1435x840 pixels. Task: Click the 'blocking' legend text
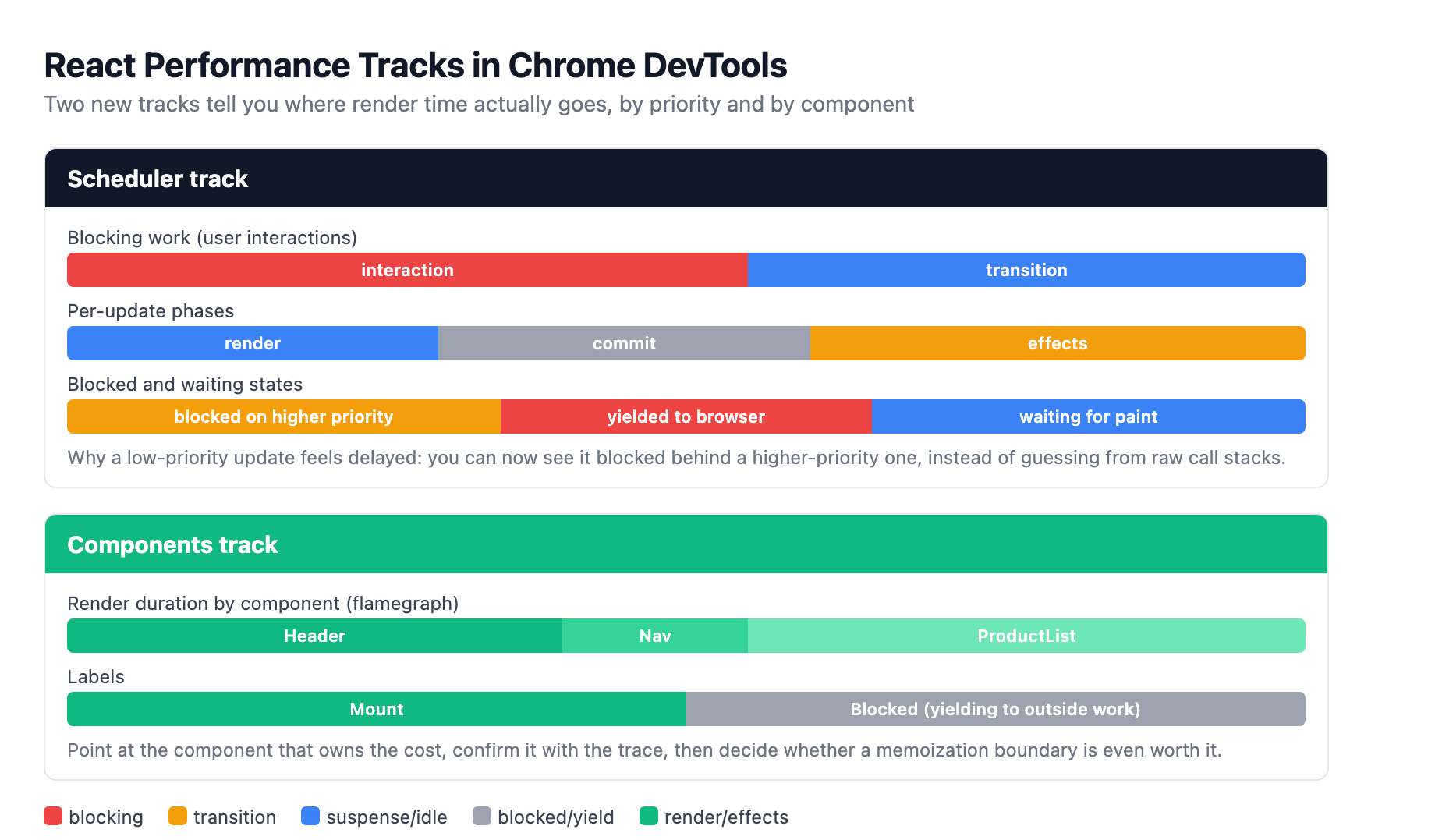tap(106, 817)
